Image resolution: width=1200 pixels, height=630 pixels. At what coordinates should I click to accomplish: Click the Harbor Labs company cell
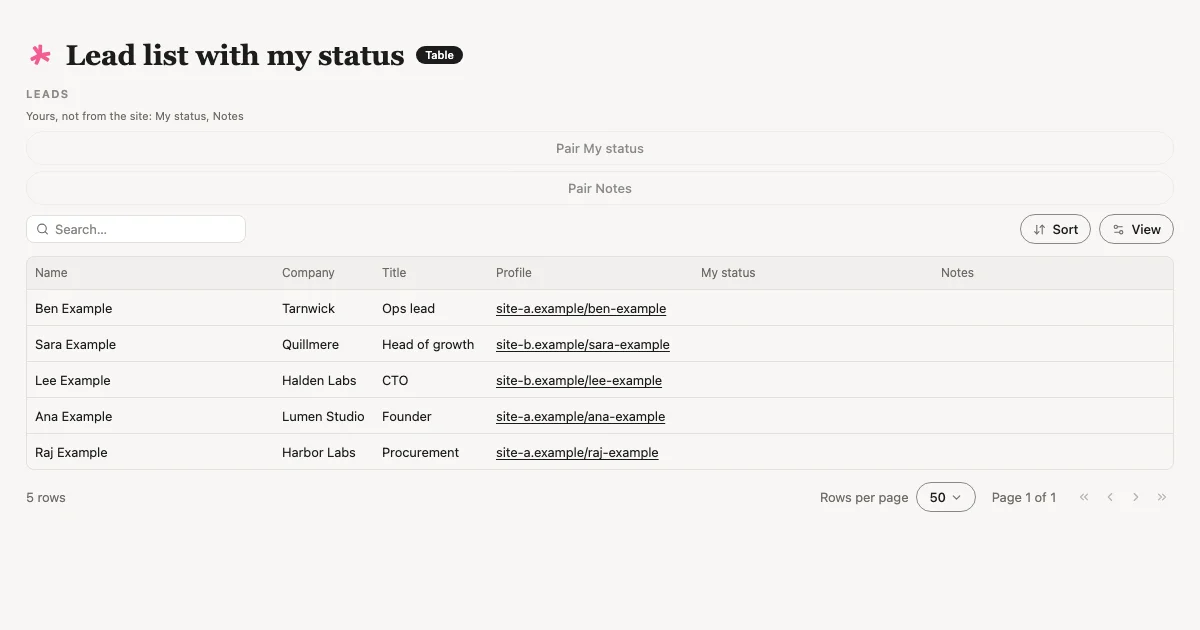click(x=319, y=452)
